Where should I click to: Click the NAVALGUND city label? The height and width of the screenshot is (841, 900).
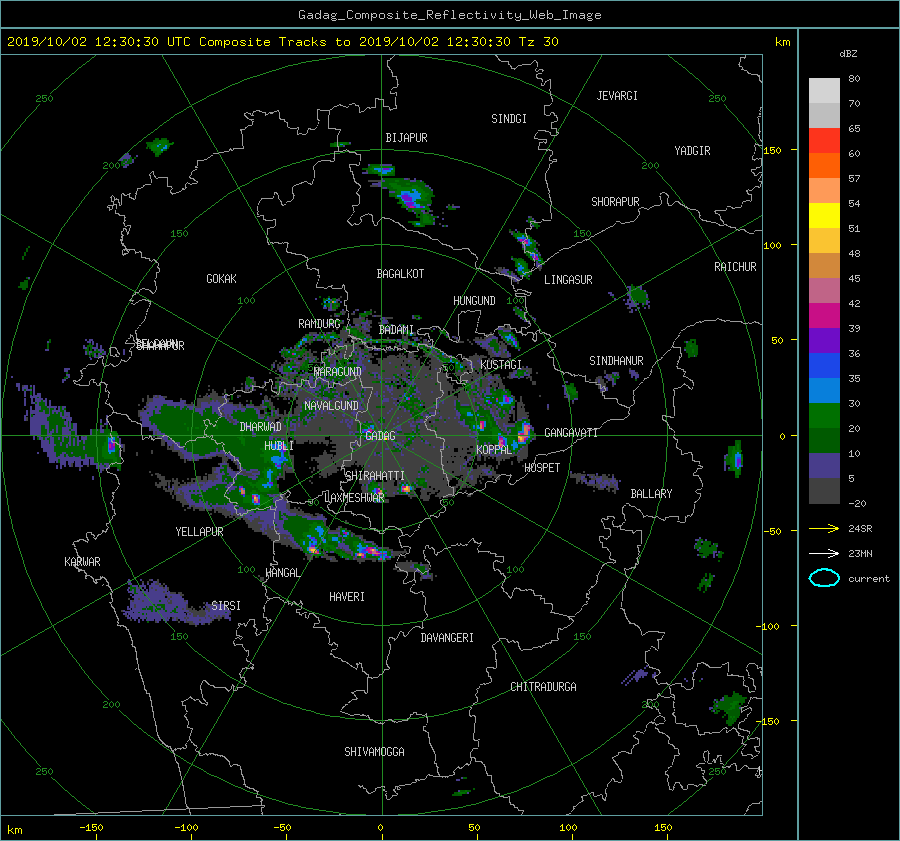tap(331, 405)
